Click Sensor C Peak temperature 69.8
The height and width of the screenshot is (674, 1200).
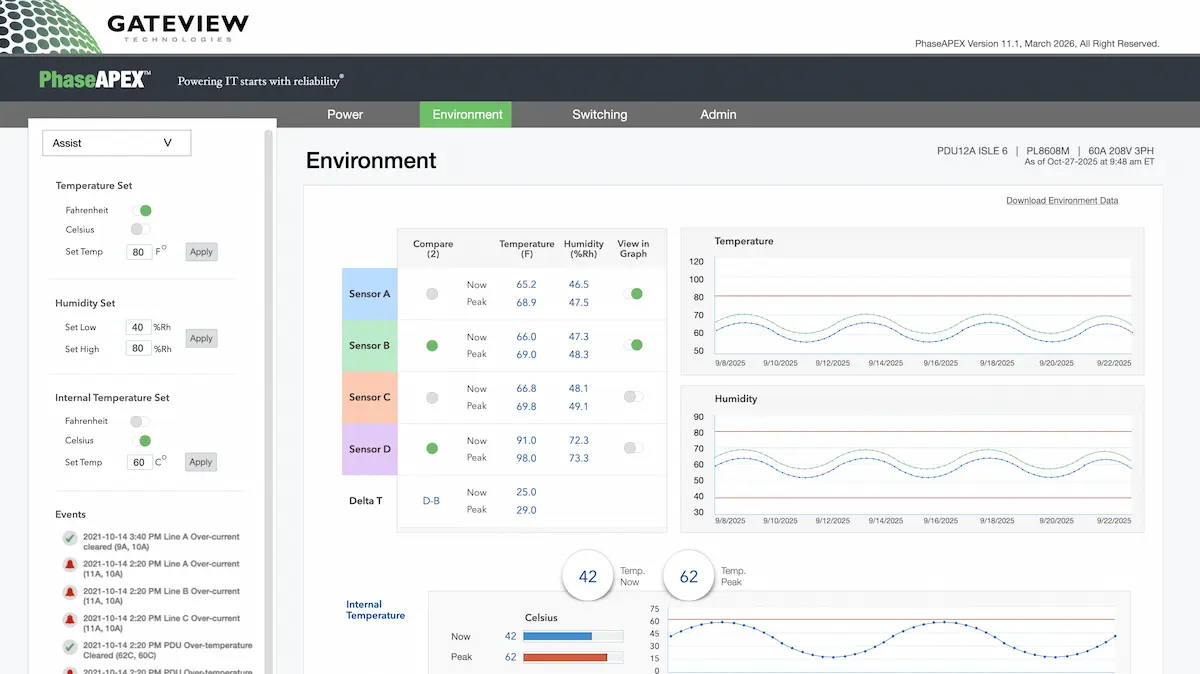tap(526, 407)
